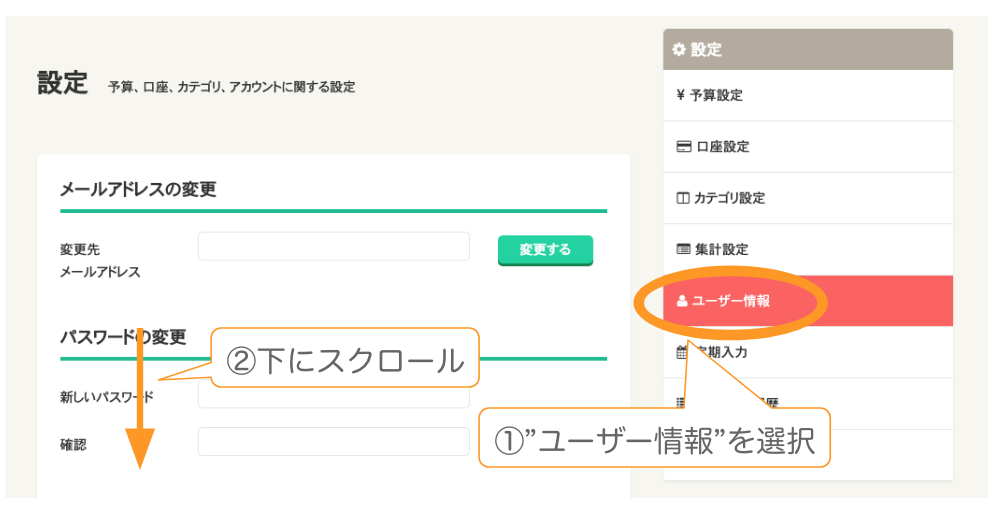Select the highlighted ユーザー情報 menu item
1002x510 pixels.
click(x=808, y=301)
